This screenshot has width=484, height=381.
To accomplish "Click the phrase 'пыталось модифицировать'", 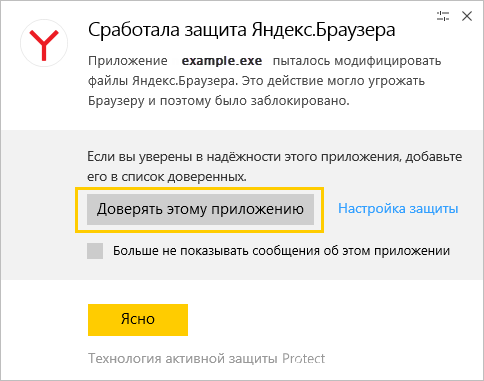I will [x=357, y=61].
